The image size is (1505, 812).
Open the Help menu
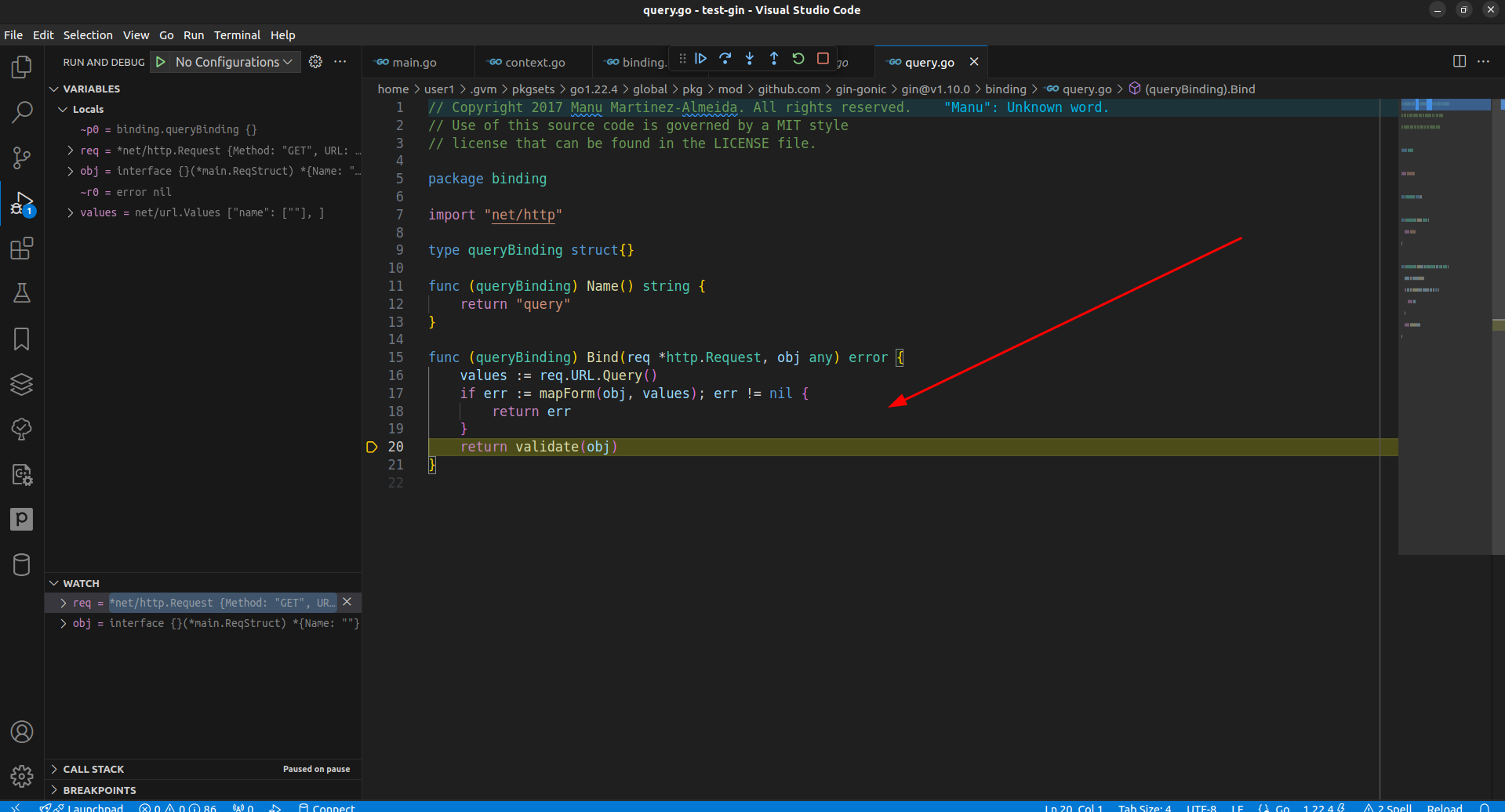pos(283,35)
